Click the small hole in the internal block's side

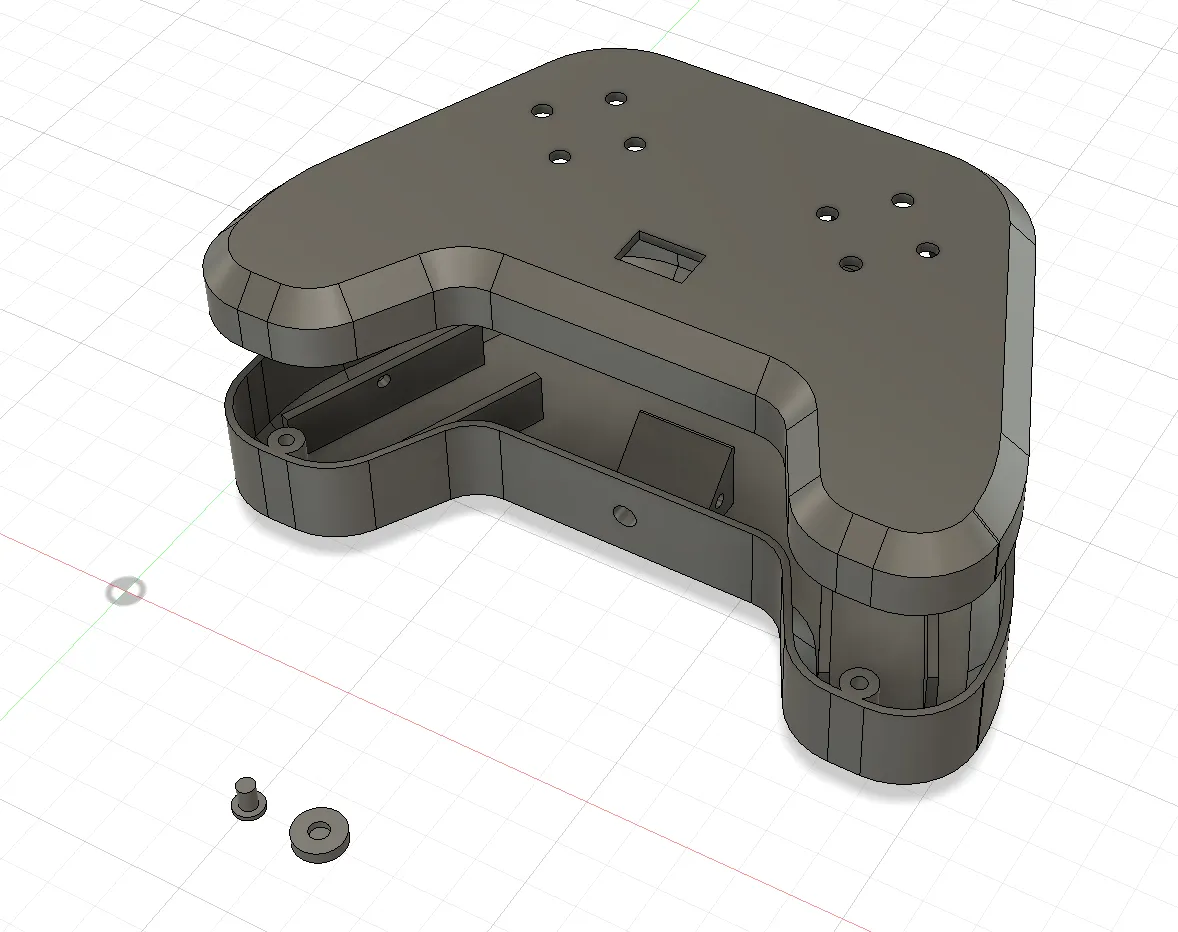tap(718, 497)
